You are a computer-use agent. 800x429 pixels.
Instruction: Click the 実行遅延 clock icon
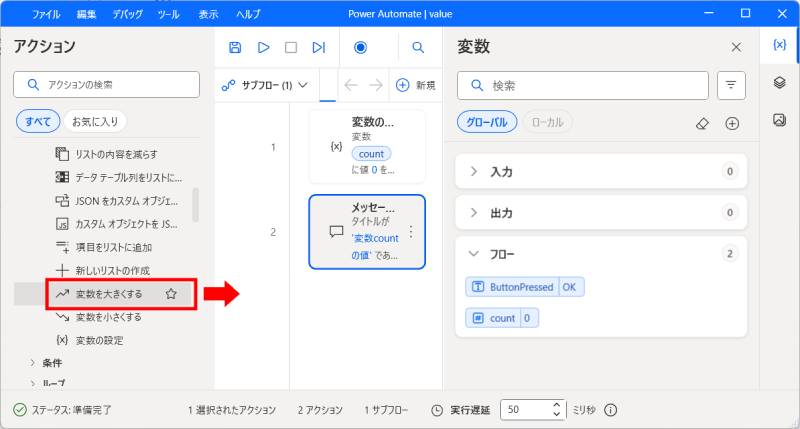tap(437, 410)
